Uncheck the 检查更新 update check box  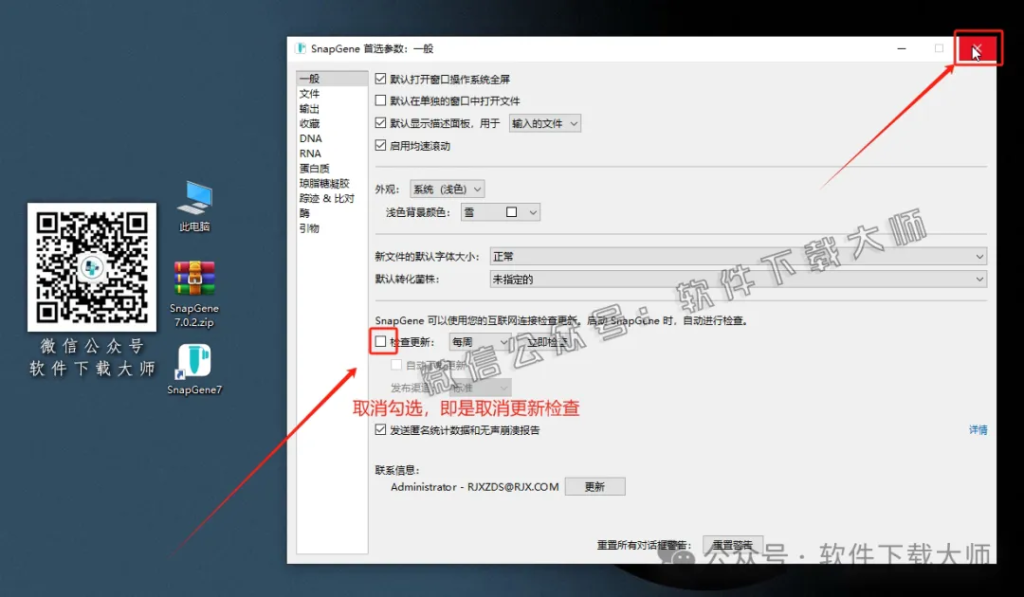pos(380,341)
